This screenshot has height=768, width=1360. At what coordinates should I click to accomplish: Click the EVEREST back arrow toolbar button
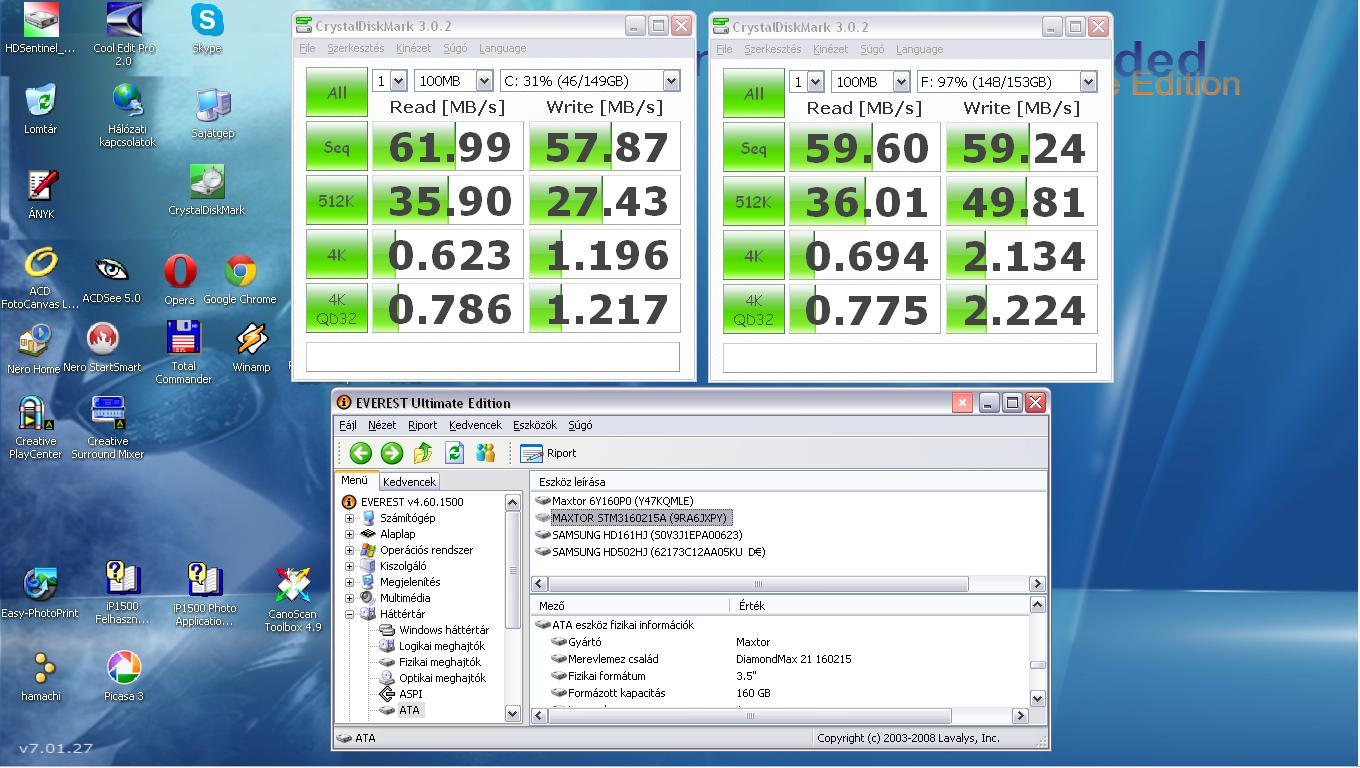click(x=361, y=453)
